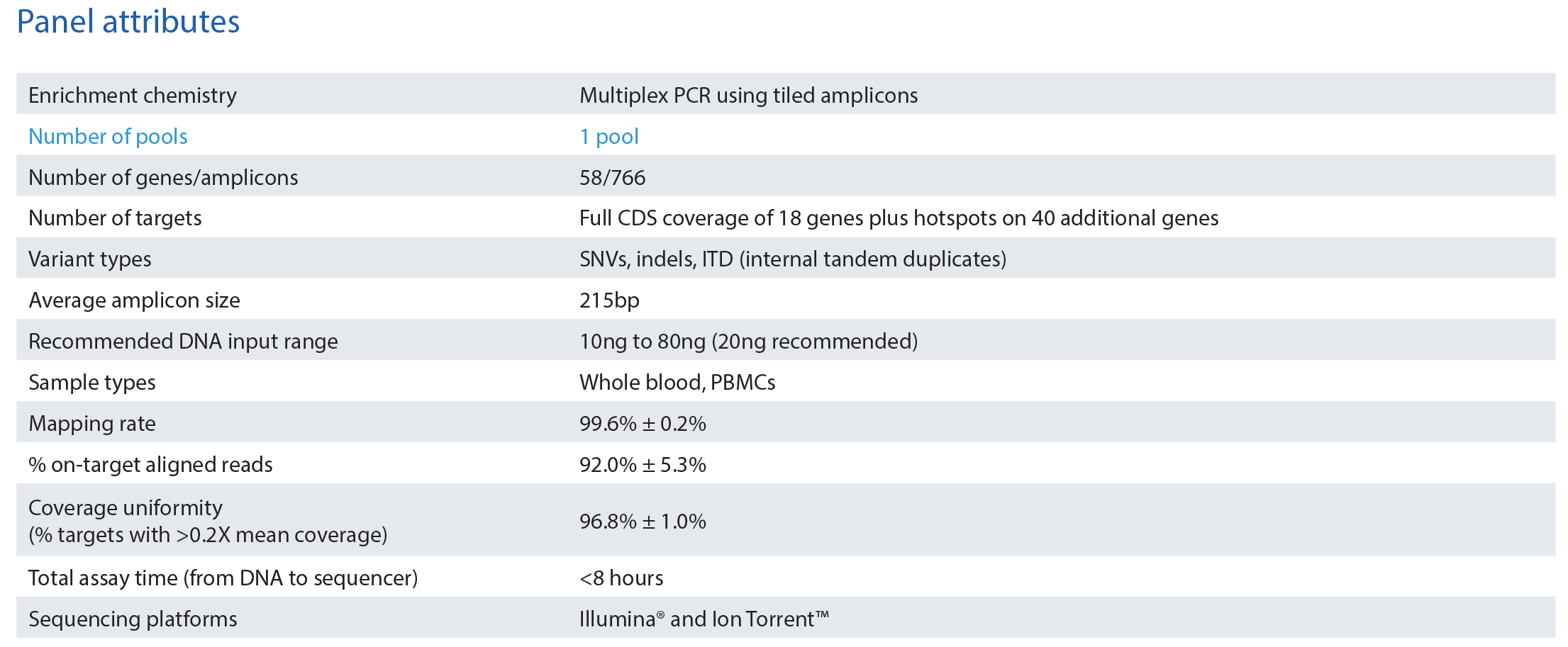Click the 58/766 value cell
The height and width of the screenshot is (647, 1568).
(x=612, y=177)
